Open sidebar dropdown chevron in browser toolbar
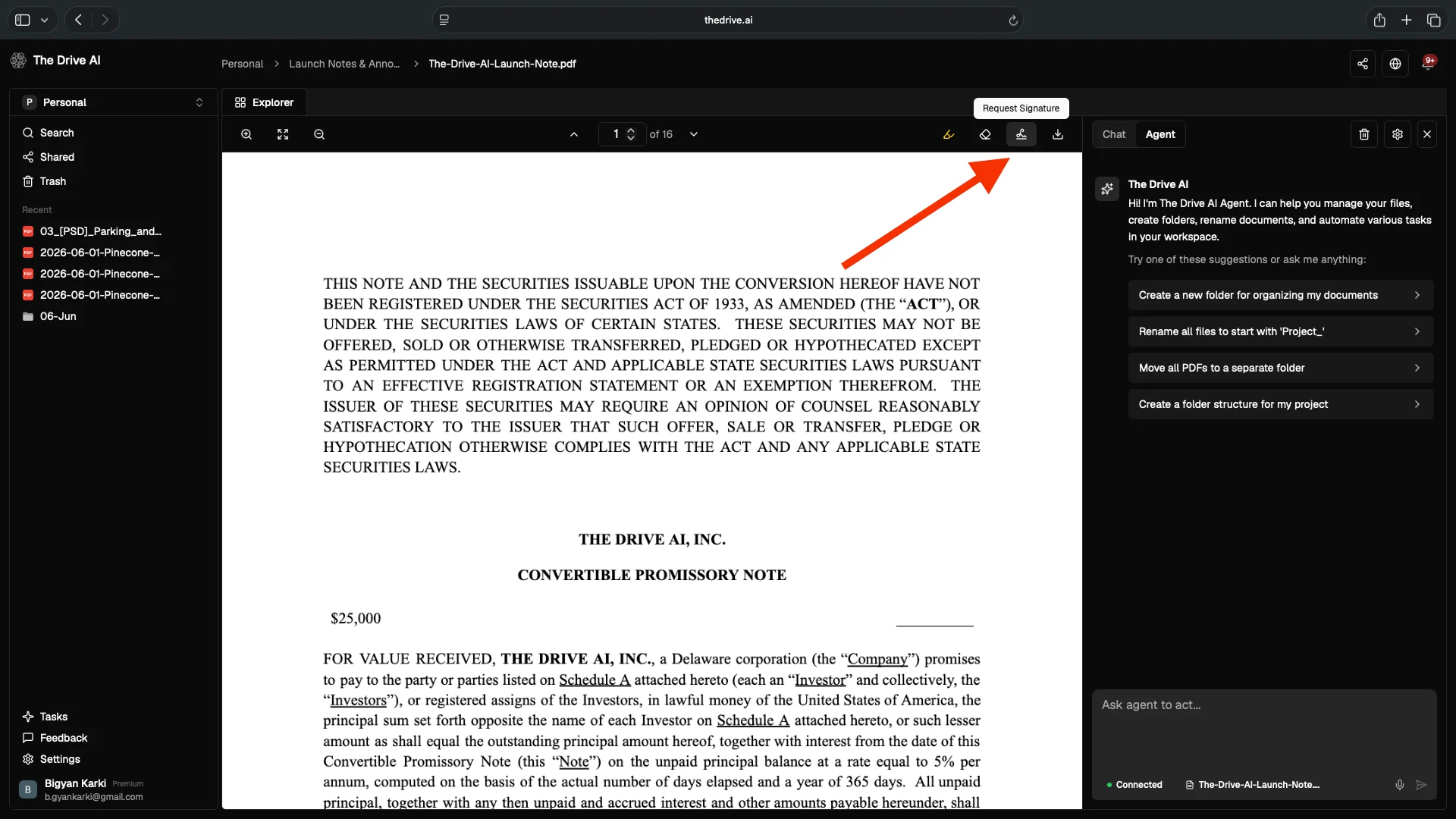 pos(45,20)
